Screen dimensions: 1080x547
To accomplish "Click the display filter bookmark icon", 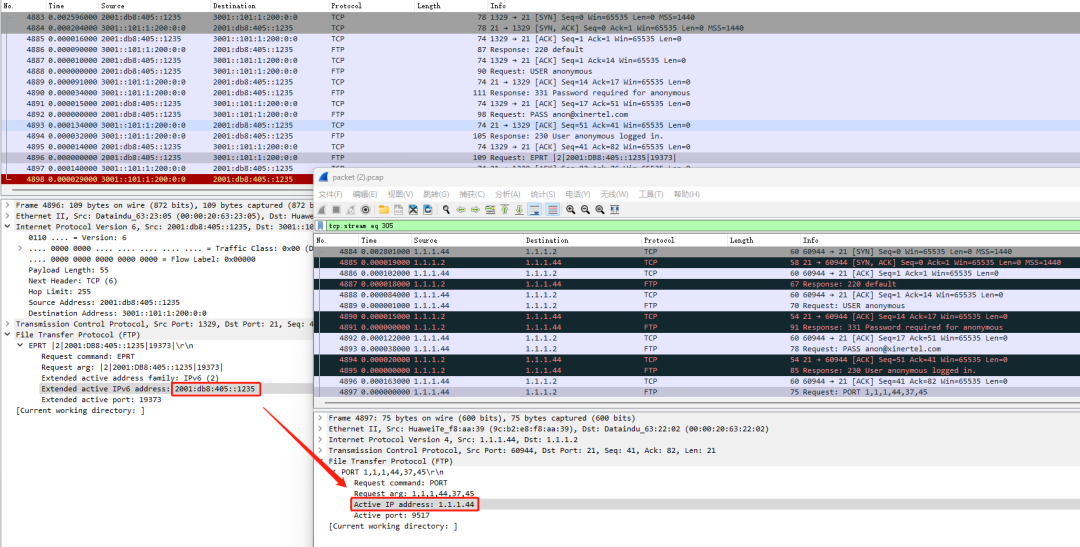I will point(321,226).
